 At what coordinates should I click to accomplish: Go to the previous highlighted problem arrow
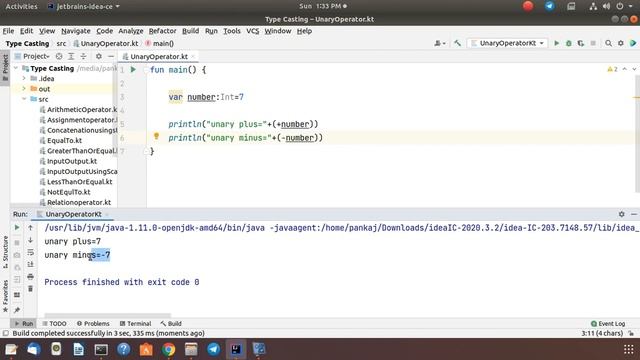(x=624, y=69)
